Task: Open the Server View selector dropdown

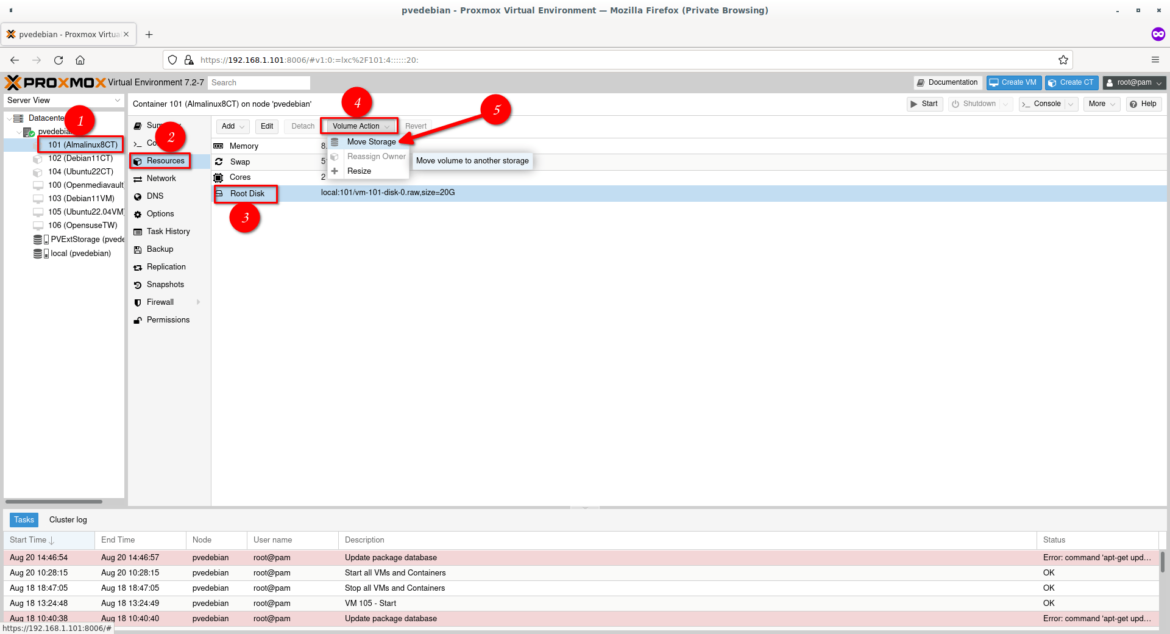Action: tap(63, 100)
